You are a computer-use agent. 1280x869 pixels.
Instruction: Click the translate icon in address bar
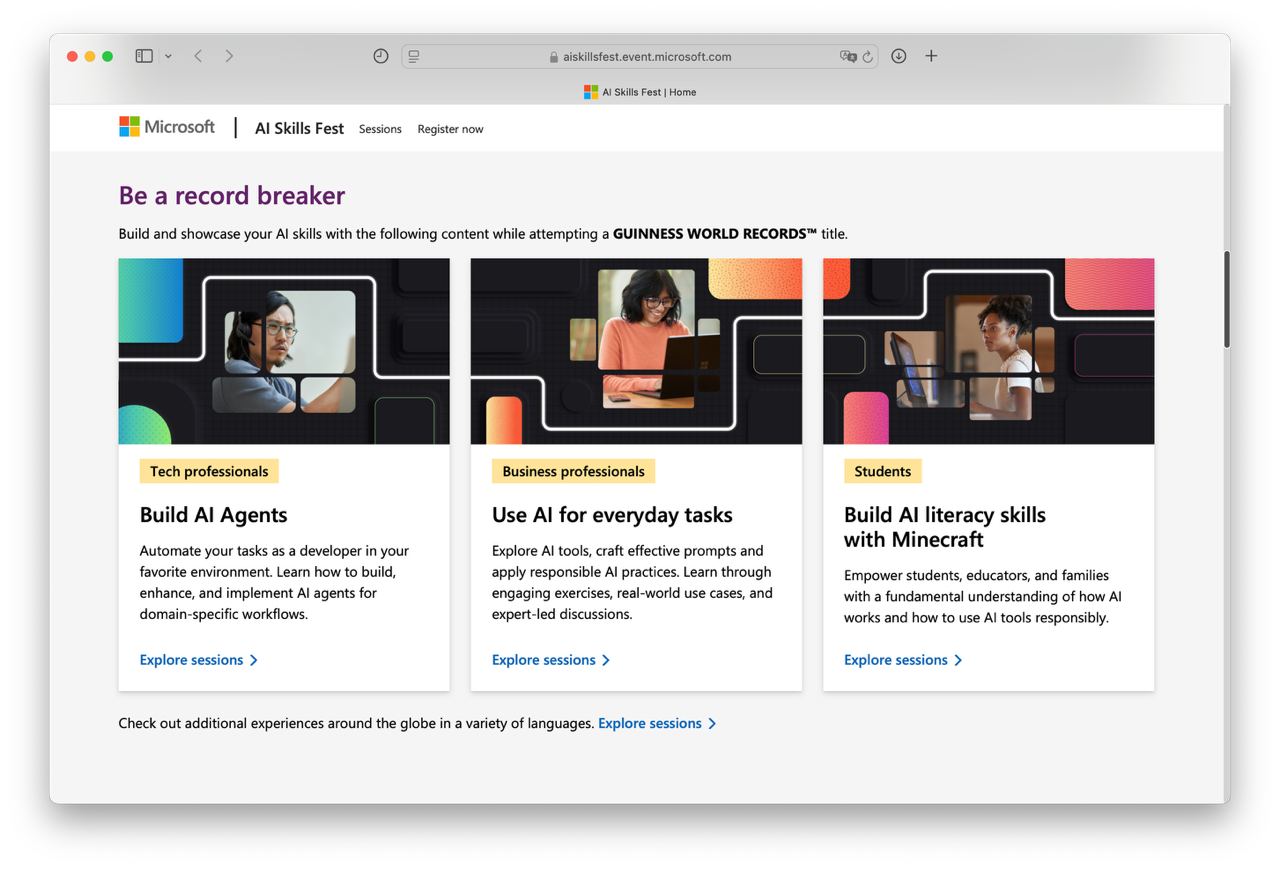(x=848, y=57)
